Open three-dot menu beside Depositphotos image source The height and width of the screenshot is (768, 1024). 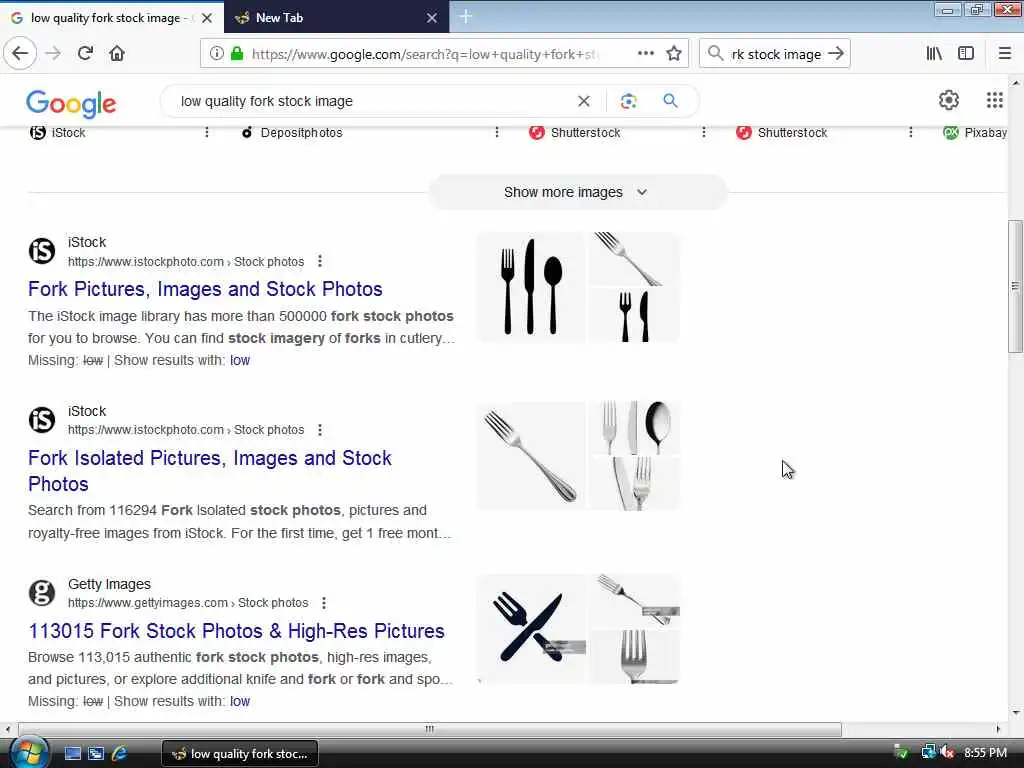pos(497,133)
